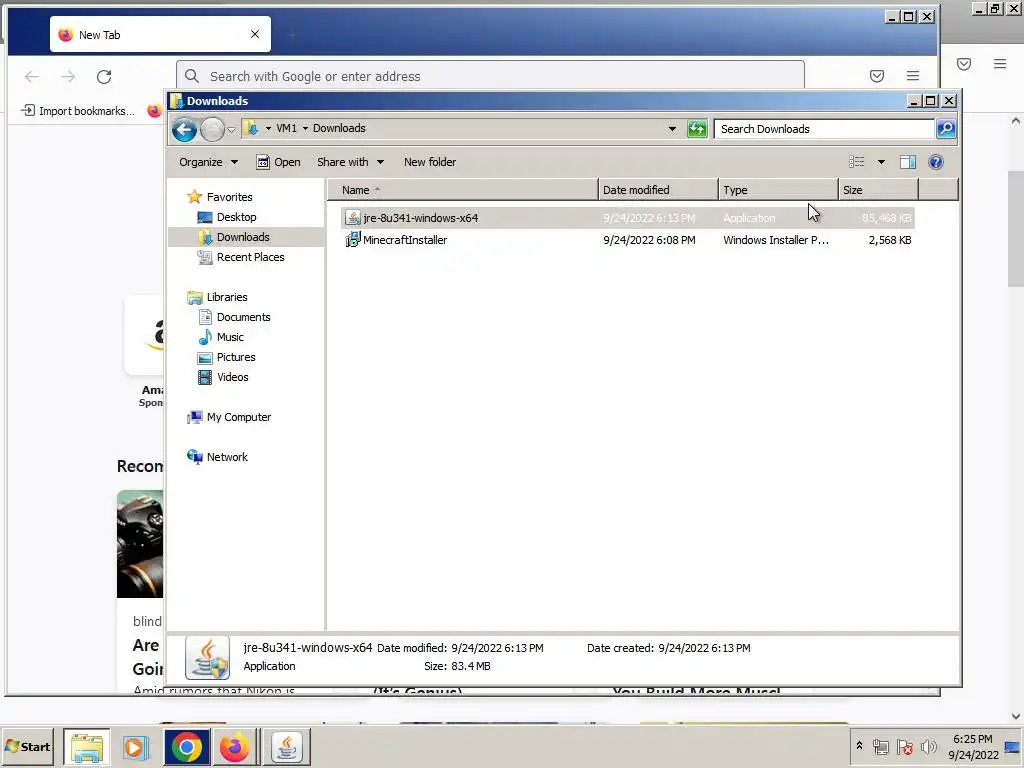1024x768 pixels.
Task: Open Music library
Action: click(229, 337)
